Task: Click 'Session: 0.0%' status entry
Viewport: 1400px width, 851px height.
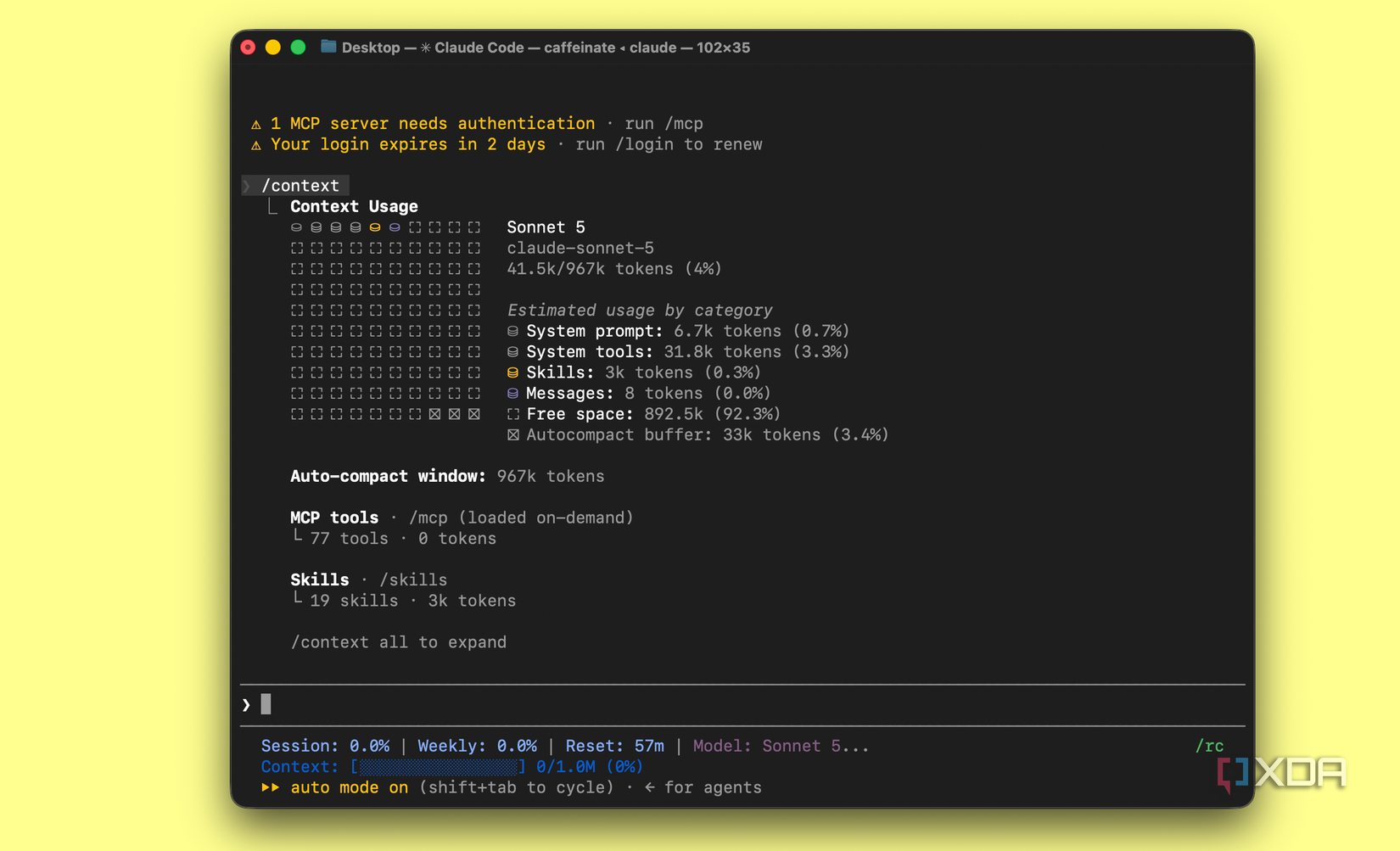Action: pos(325,746)
